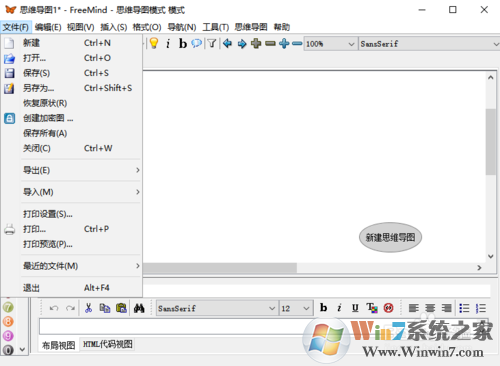Switch to the HTML代码视图 tab

(x=108, y=344)
